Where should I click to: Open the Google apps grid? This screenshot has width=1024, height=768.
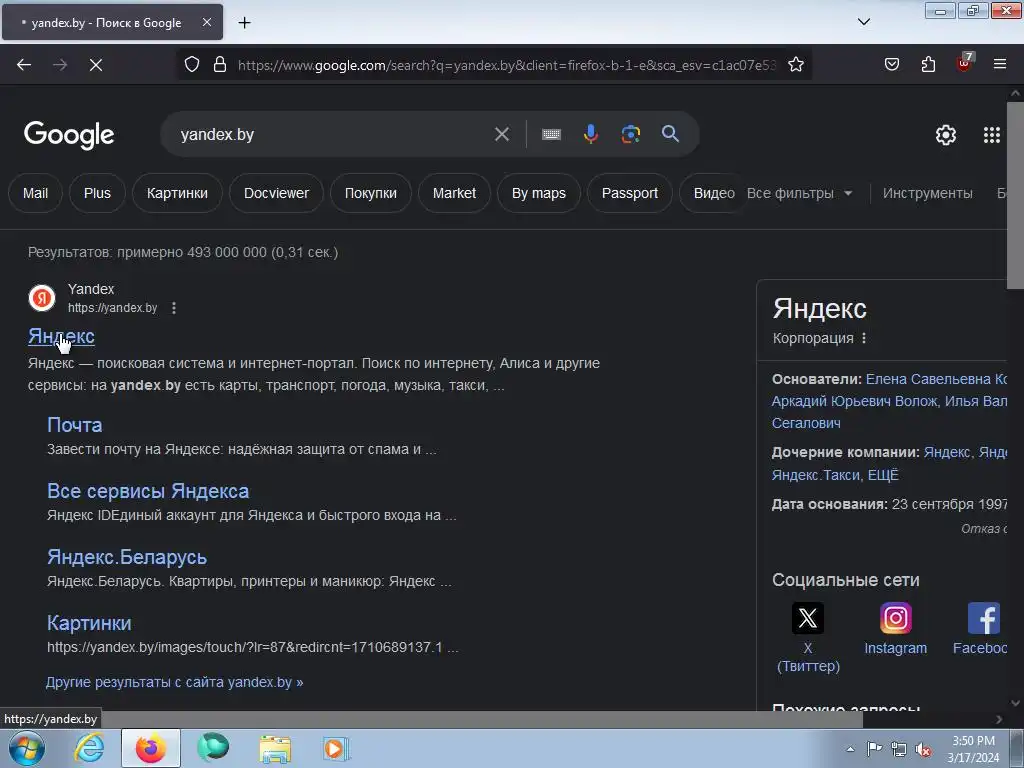tap(991, 135)
